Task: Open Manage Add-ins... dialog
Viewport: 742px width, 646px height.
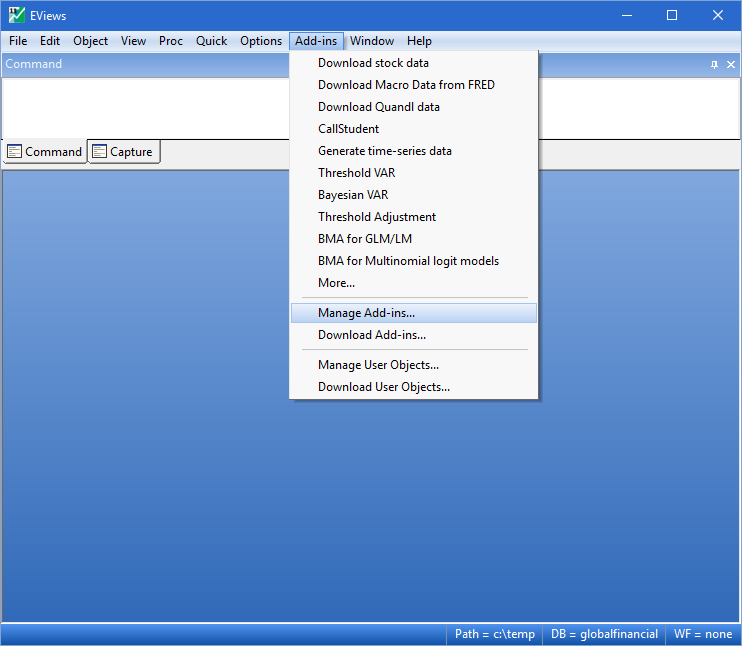Action: [366, 313]
